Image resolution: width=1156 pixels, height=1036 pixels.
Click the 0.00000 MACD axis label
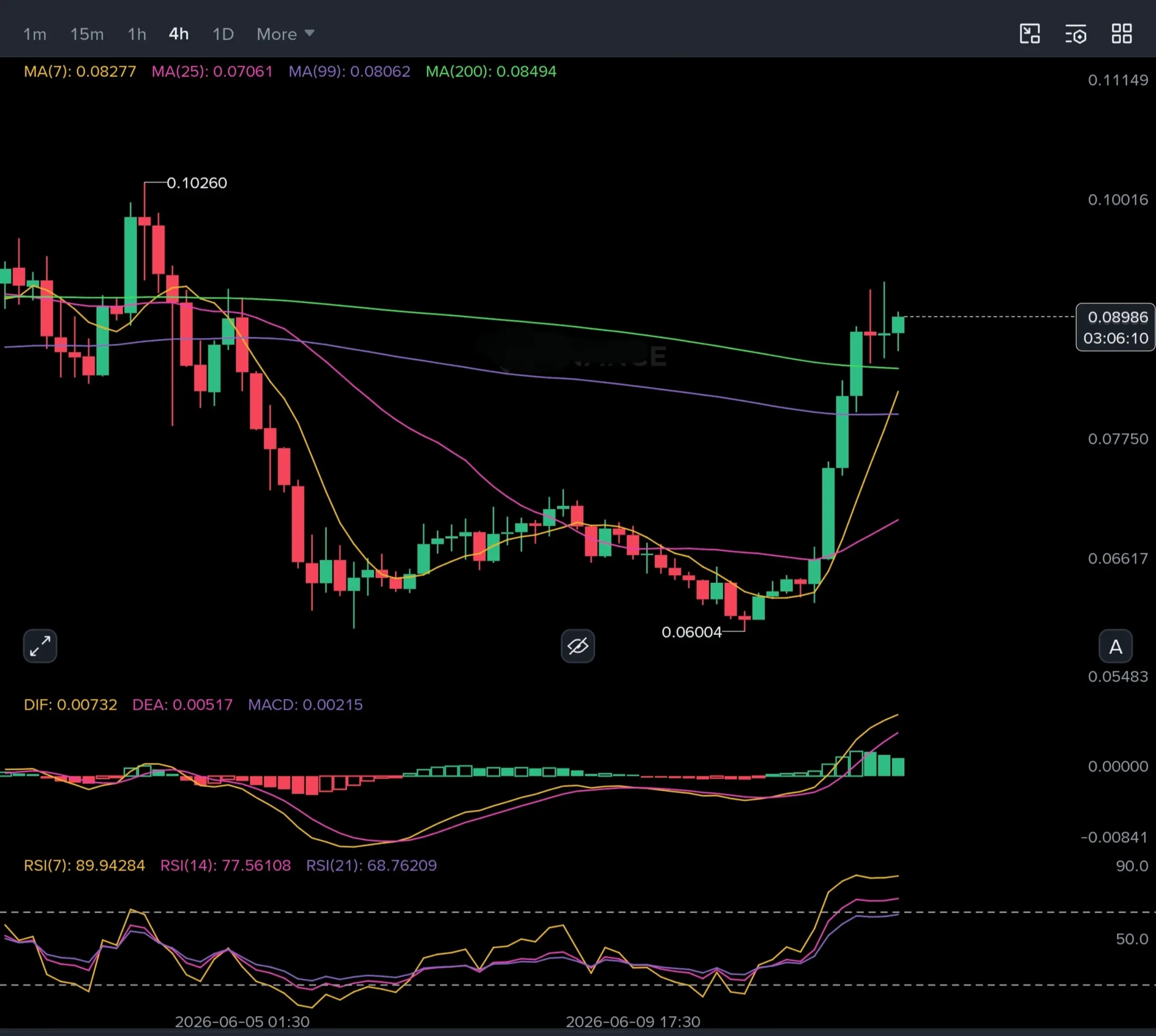coord(1118,766)
